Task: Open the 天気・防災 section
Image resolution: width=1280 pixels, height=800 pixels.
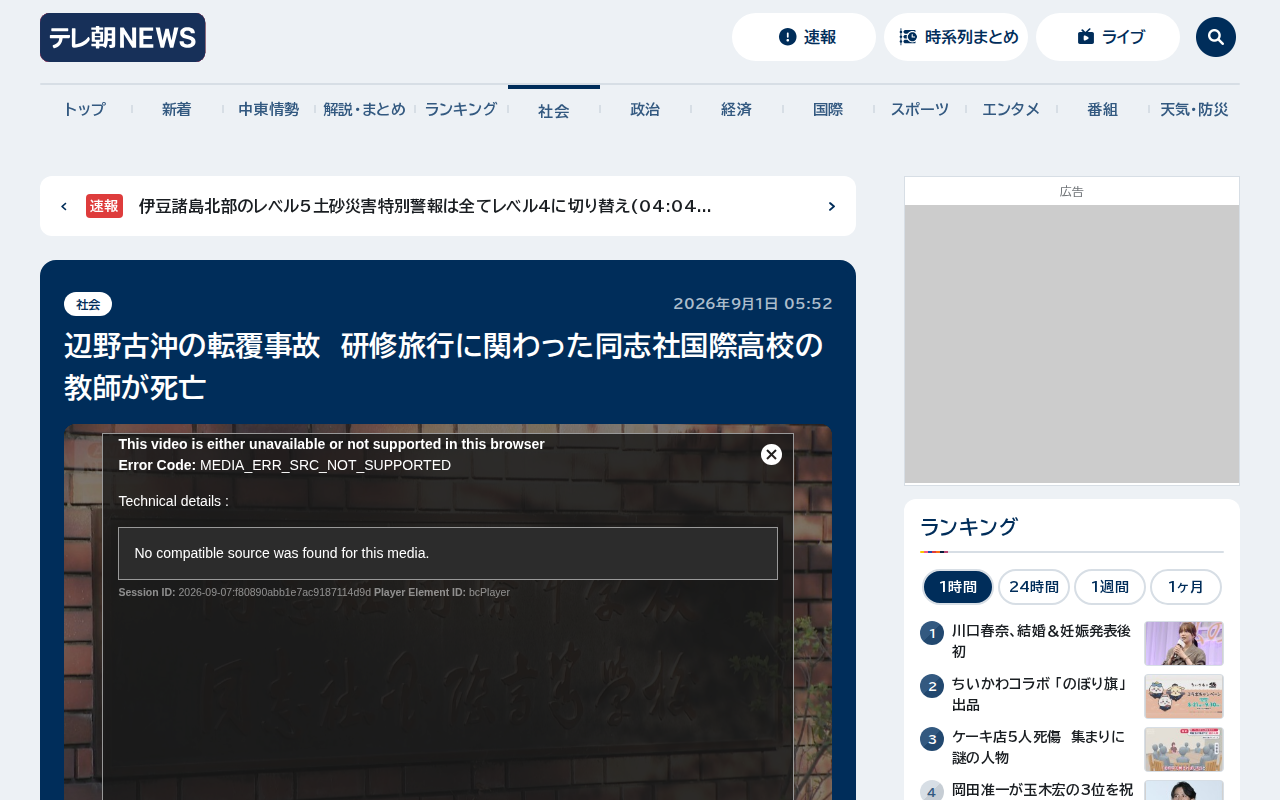Action: pyautogui.click(x=1194, y=109)
